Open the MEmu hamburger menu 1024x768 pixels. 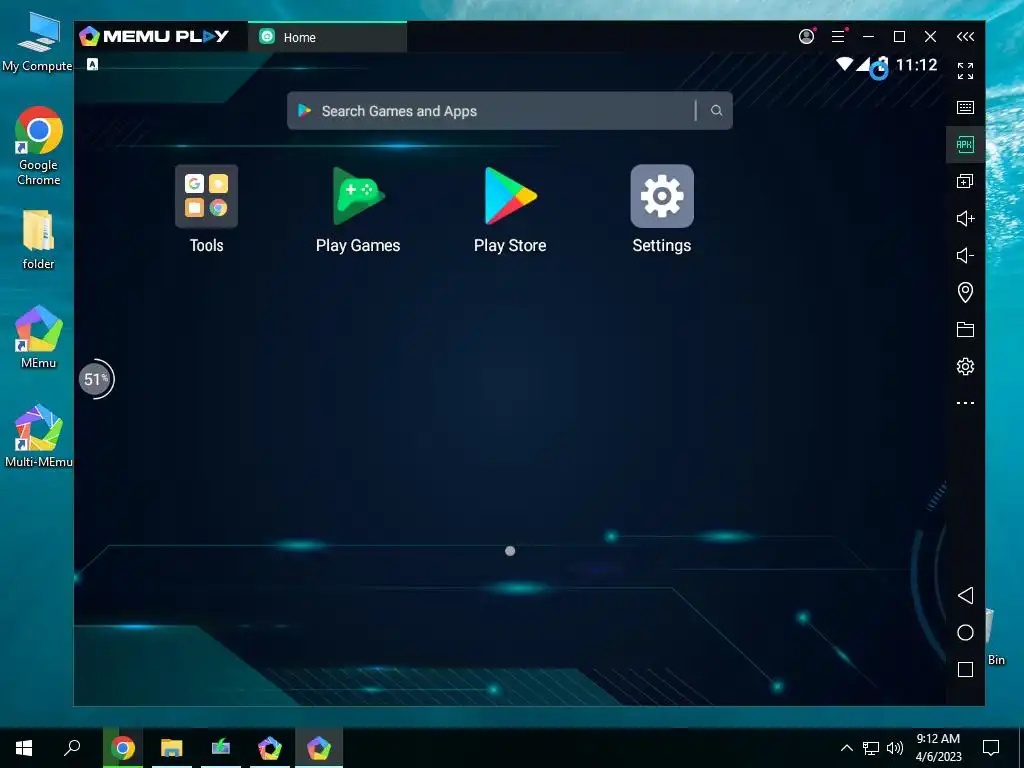[x=839, y=37]
